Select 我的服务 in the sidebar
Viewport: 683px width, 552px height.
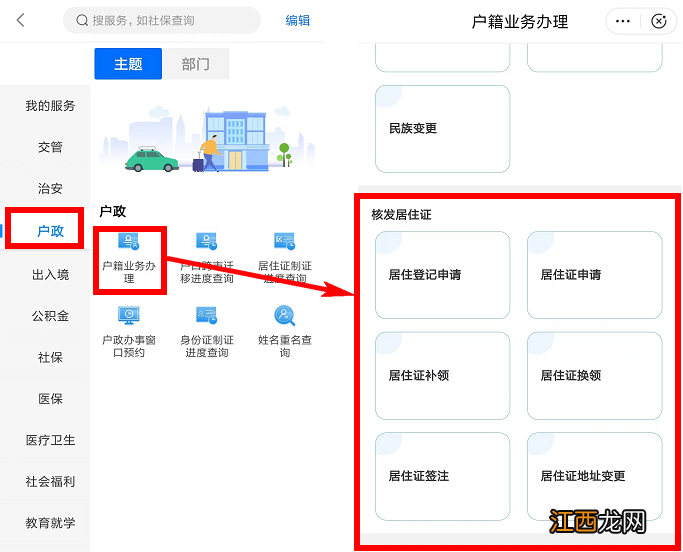[50, 105]
